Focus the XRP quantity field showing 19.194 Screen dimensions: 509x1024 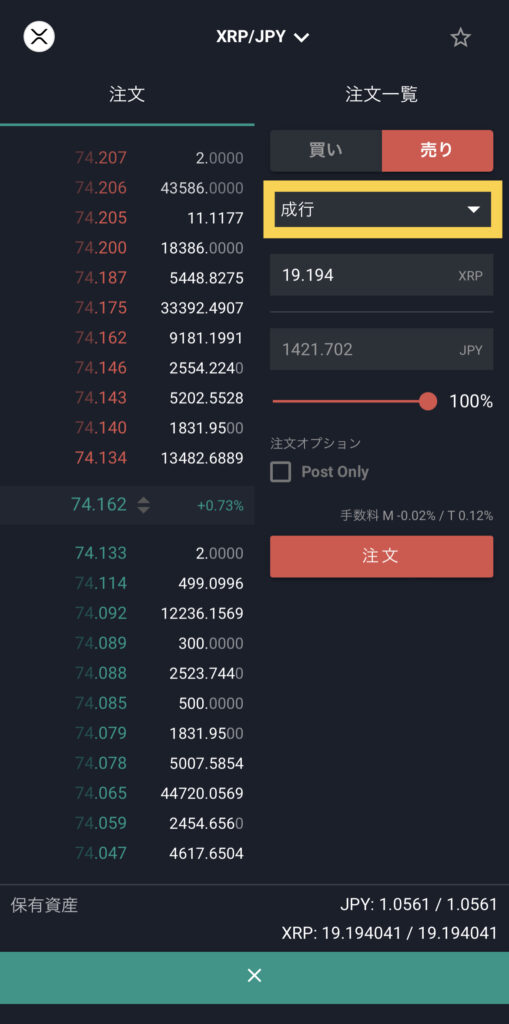382,275
